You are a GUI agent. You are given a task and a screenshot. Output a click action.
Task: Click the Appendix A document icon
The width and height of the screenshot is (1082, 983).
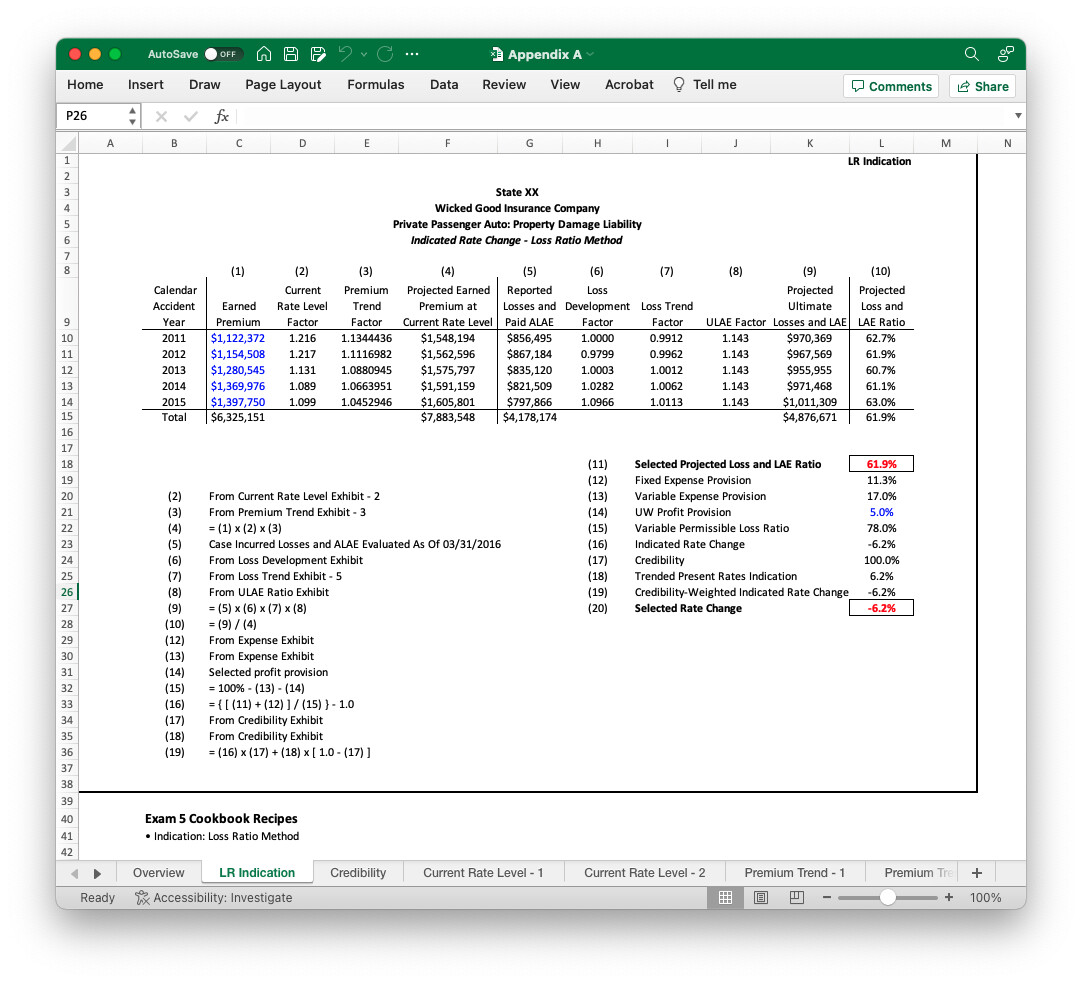point(496,54)
